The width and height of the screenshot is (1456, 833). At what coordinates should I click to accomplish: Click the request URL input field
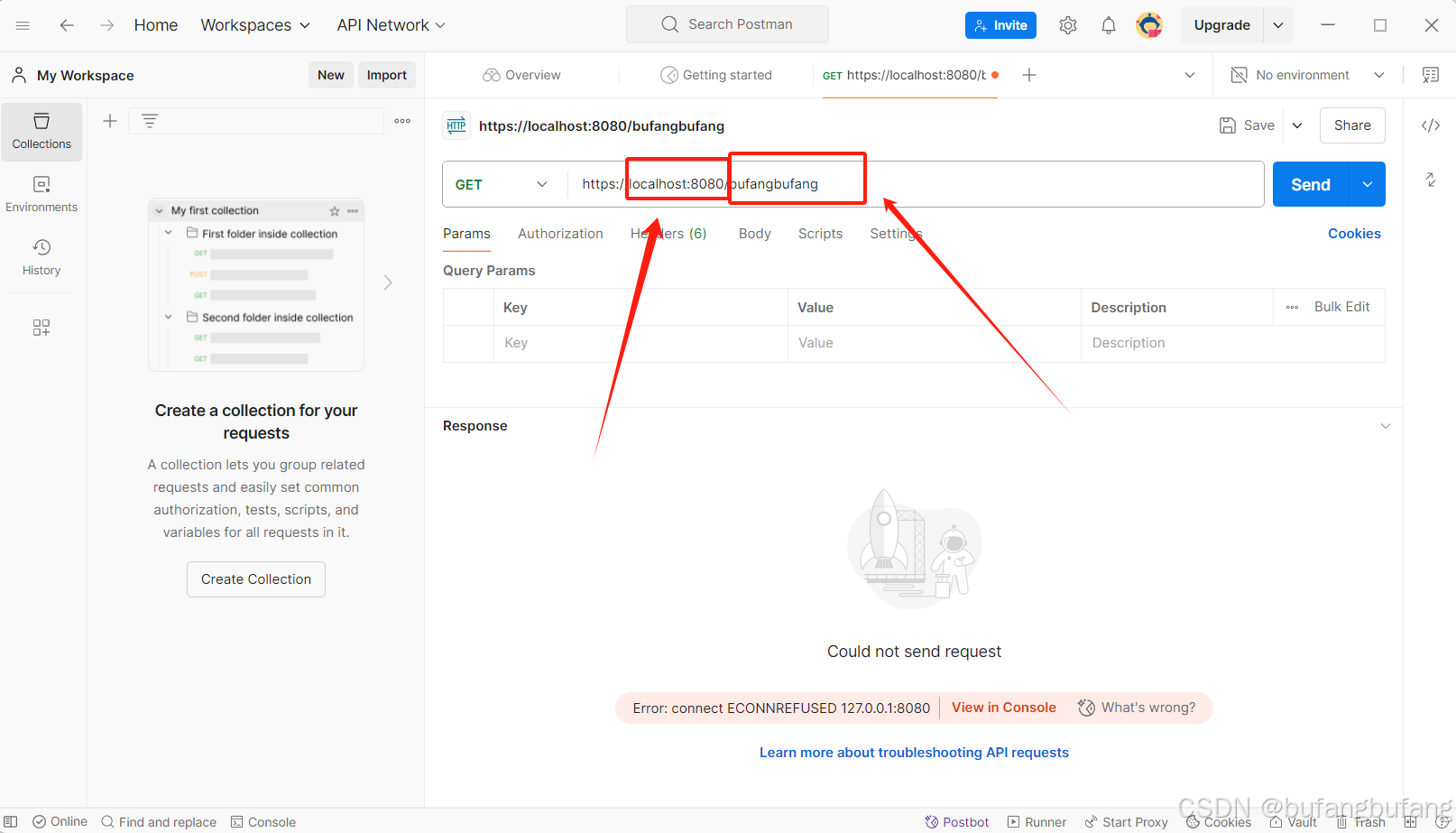(916, 184)
